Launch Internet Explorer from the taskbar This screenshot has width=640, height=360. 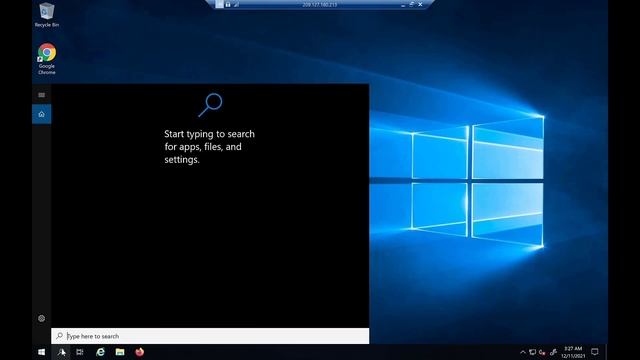click(100, 352)
